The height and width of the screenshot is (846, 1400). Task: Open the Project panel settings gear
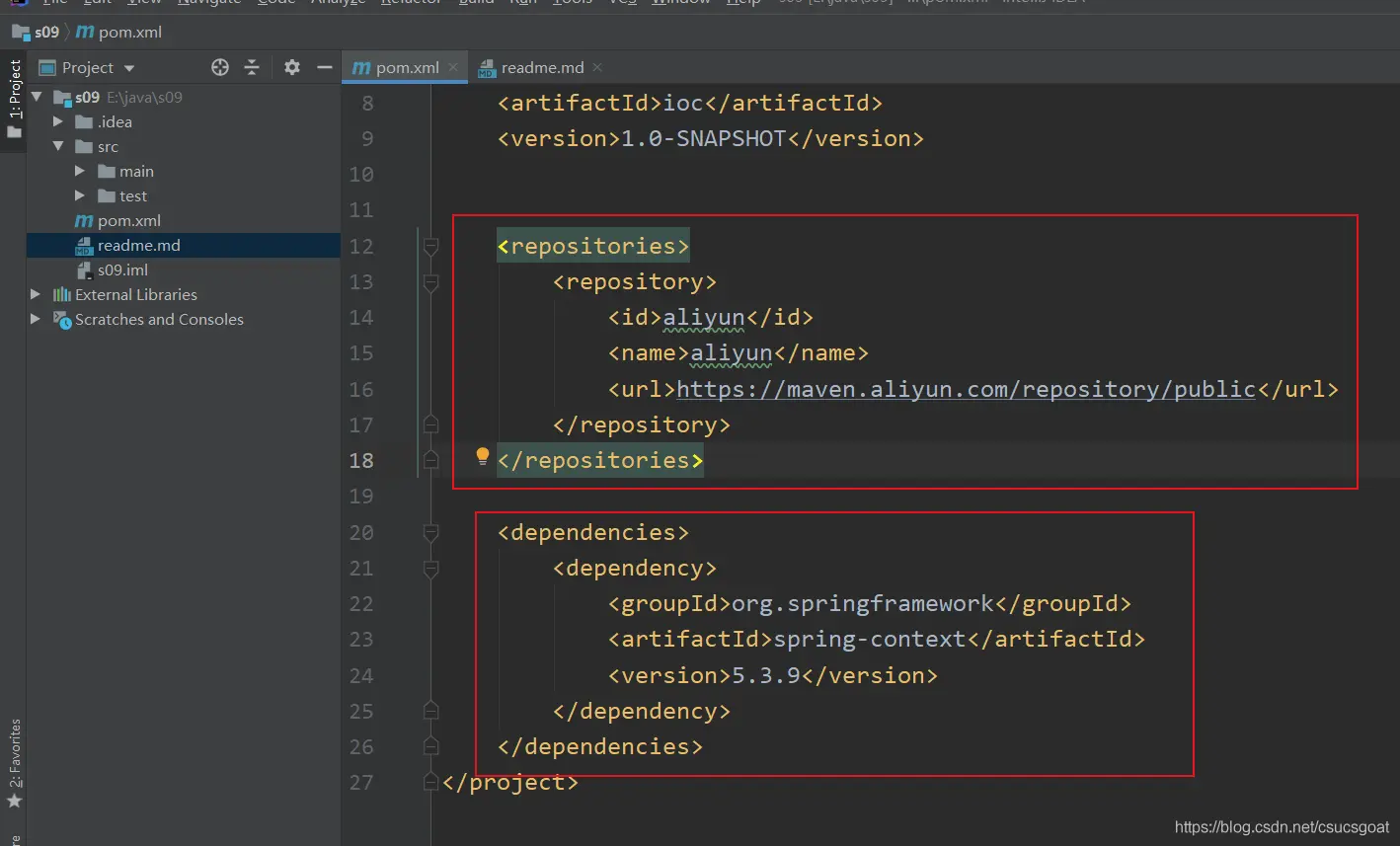click(x=291, y=67)
